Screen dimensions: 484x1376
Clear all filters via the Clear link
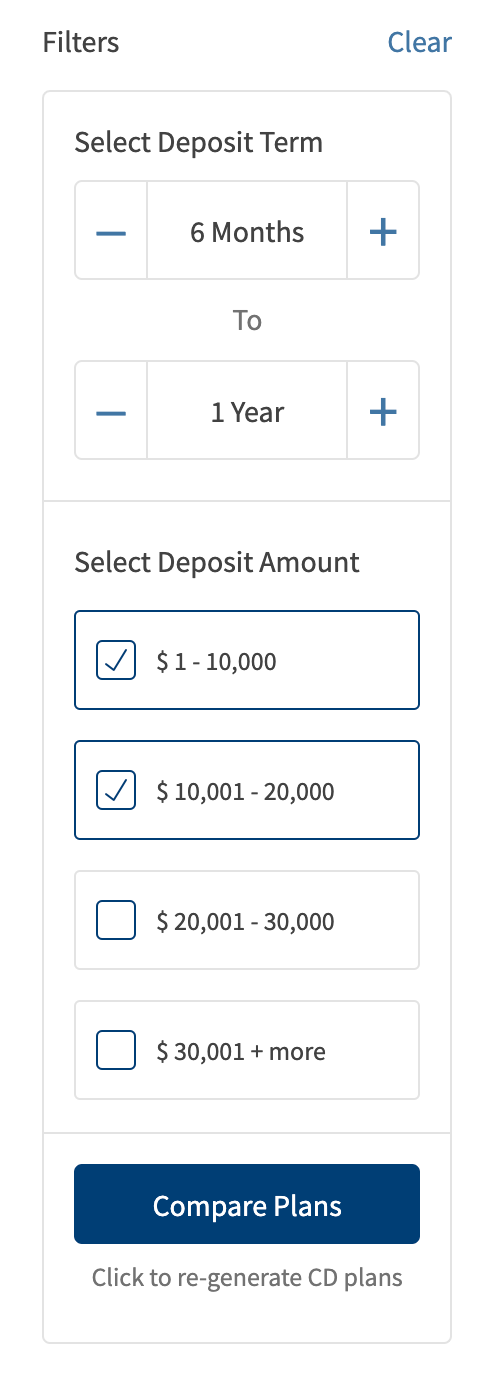click(x=420, y=42)
